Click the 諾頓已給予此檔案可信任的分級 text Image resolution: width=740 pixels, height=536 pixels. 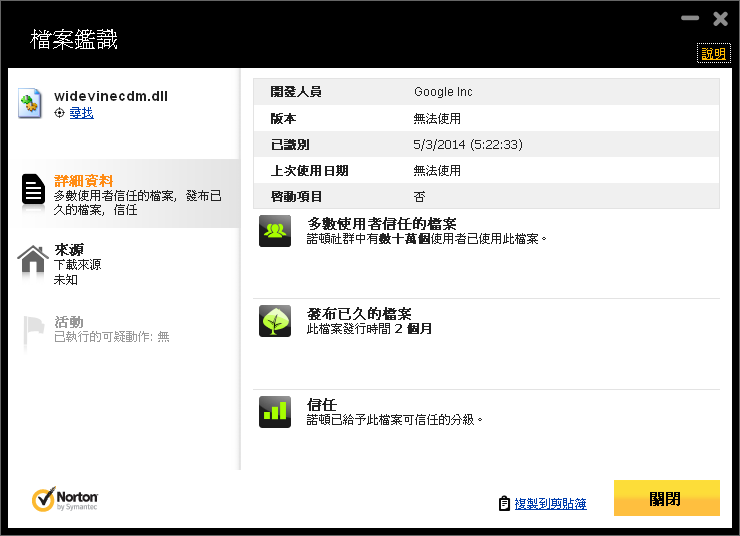coord(395,419)
